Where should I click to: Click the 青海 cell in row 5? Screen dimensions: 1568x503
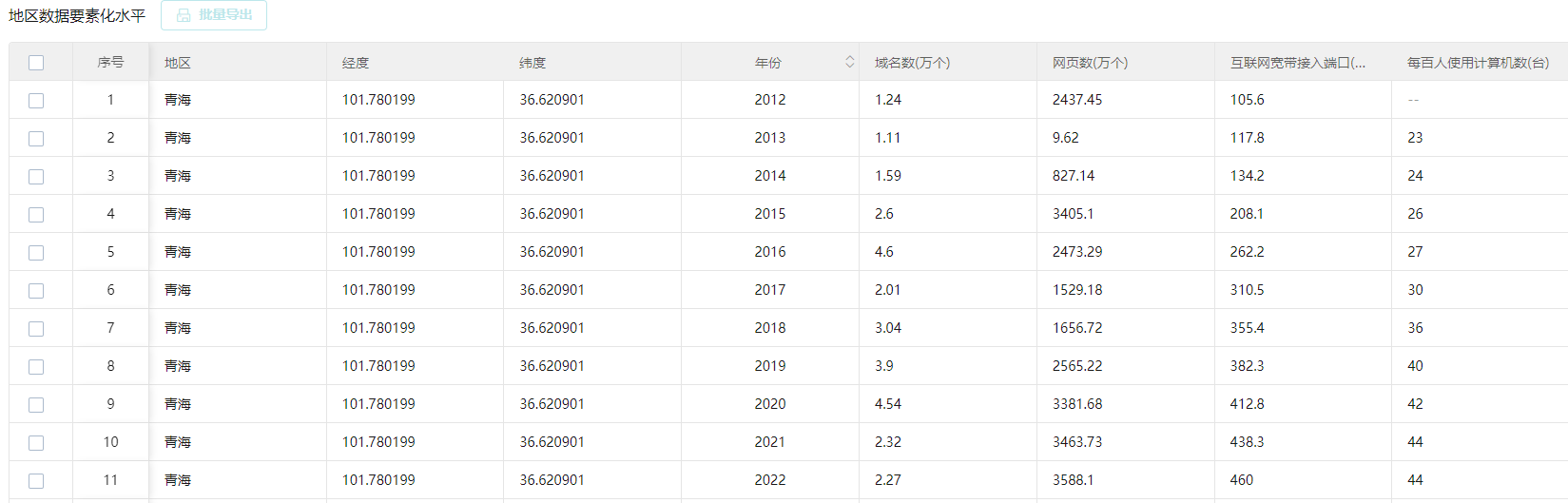click(x=178, y=252)
